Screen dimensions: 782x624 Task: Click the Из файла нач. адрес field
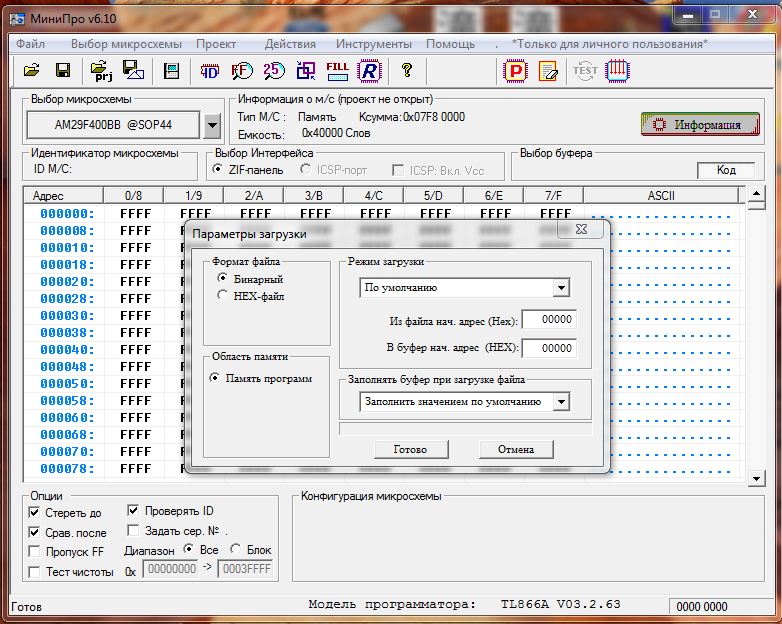549,321
